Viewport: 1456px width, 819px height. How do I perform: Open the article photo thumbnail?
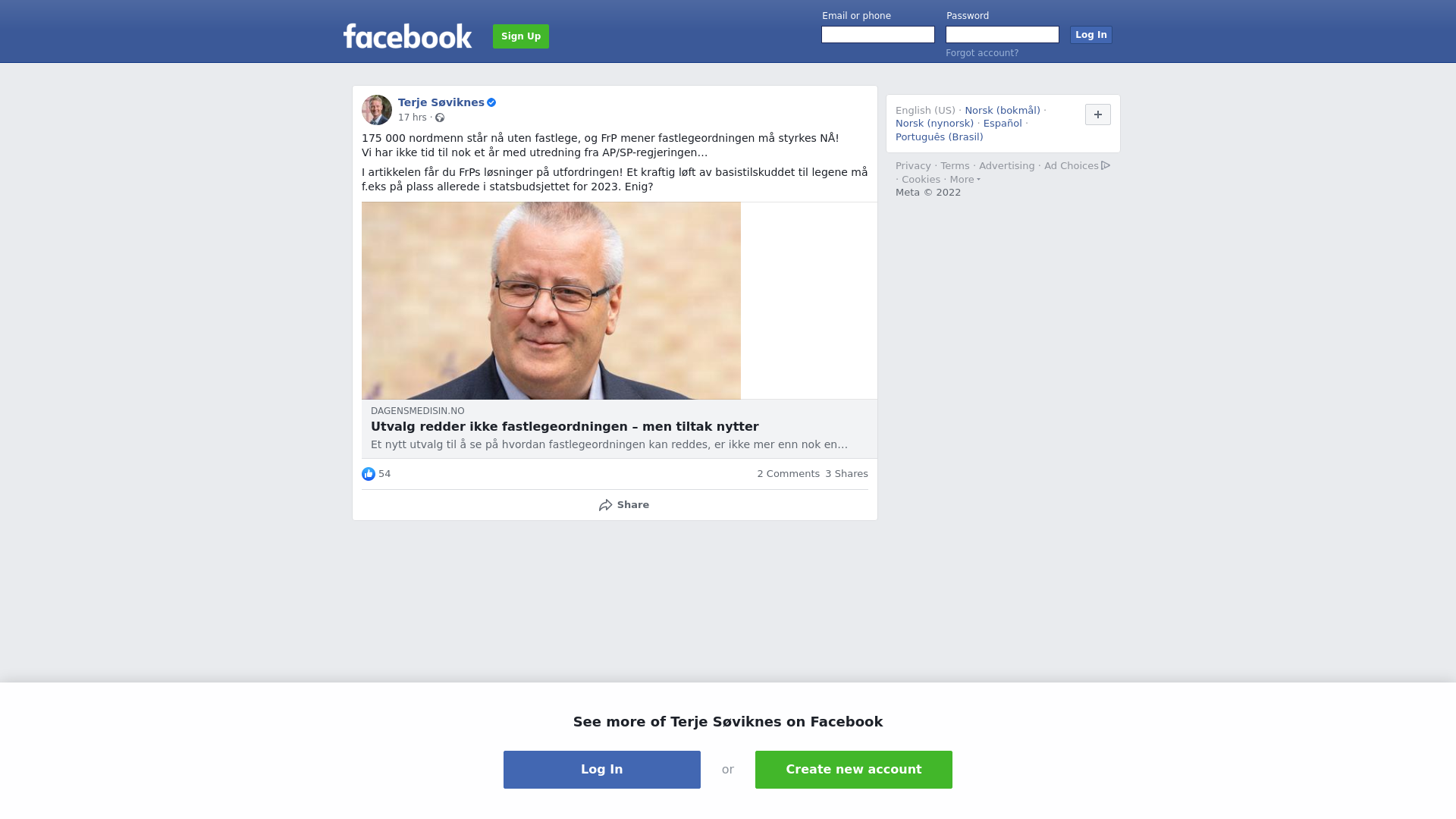point(551,300)
